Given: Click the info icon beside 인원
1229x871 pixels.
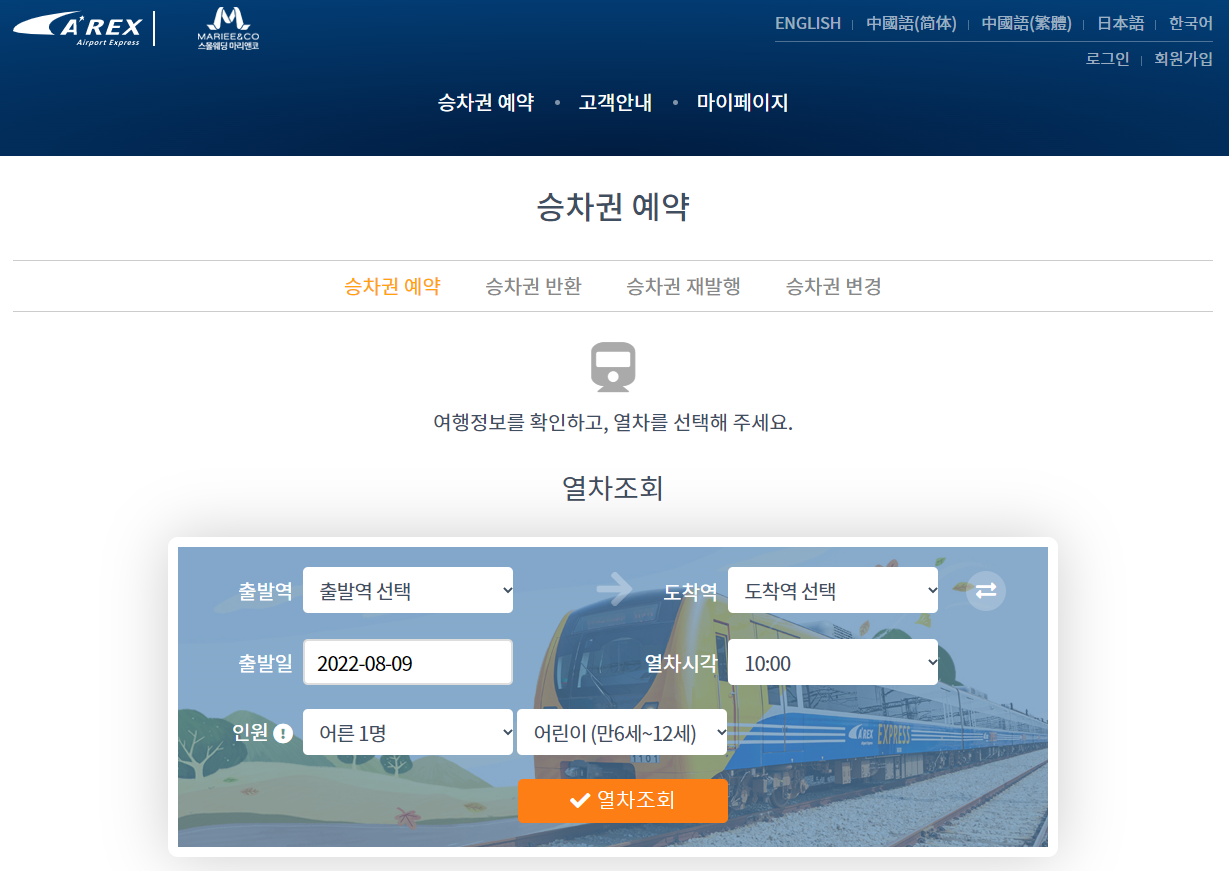Looking at the screenshot, I should [283, 734].
